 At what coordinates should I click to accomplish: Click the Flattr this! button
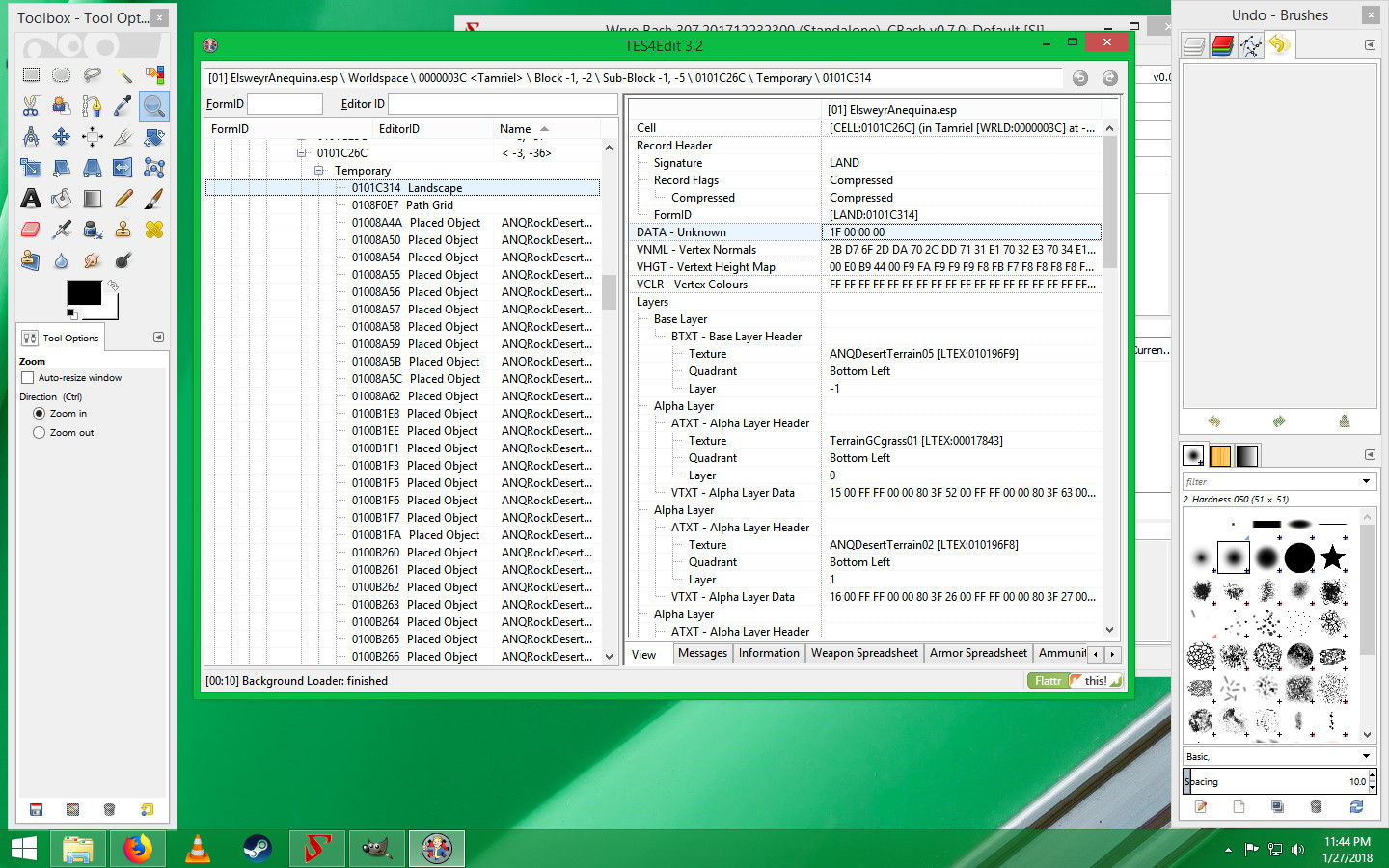pos(1075,681)
